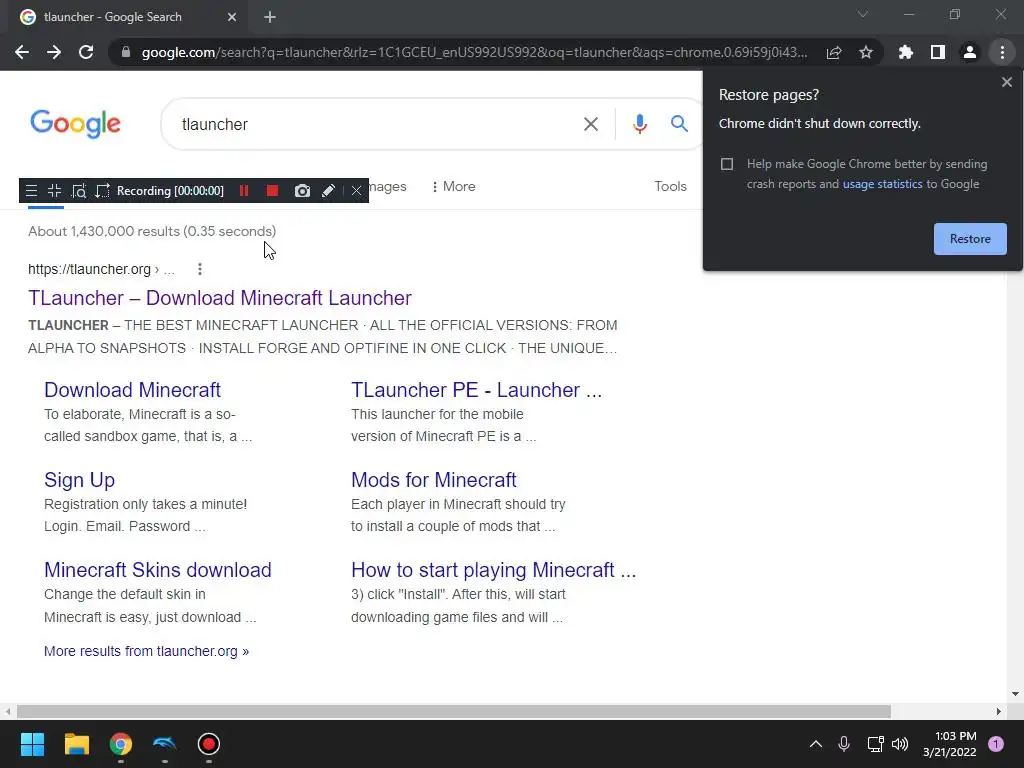Image resolution: width=1024 pixels, height=768 pixels.
Task: Stop the recording with red square
Action: pos(272,191)
